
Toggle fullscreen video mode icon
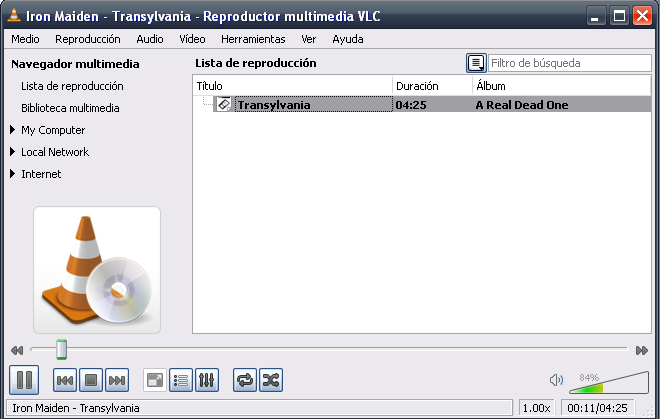point(155,380)
